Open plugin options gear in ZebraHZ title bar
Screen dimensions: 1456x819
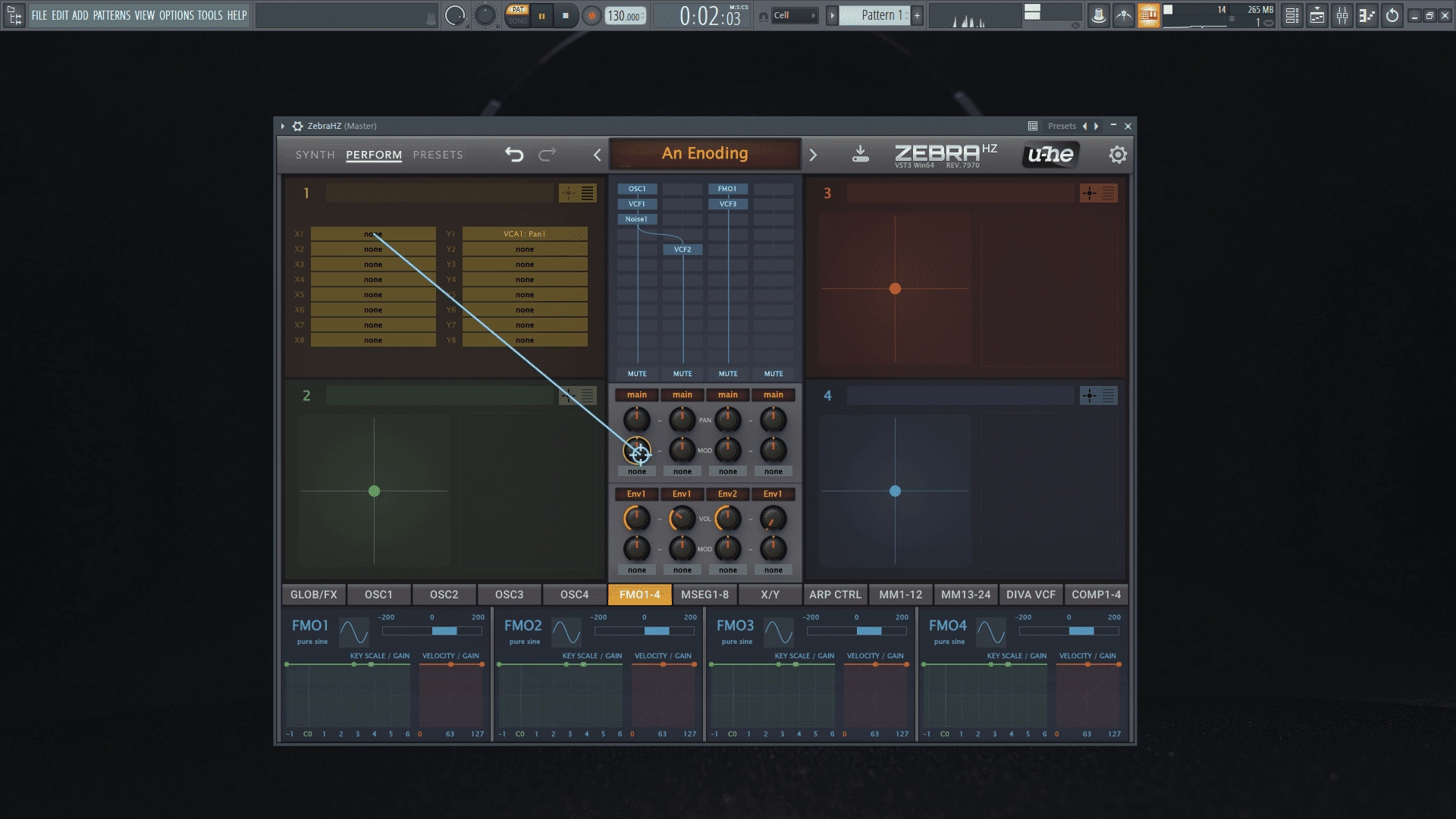pyautogui.click(x=298, y=126)
